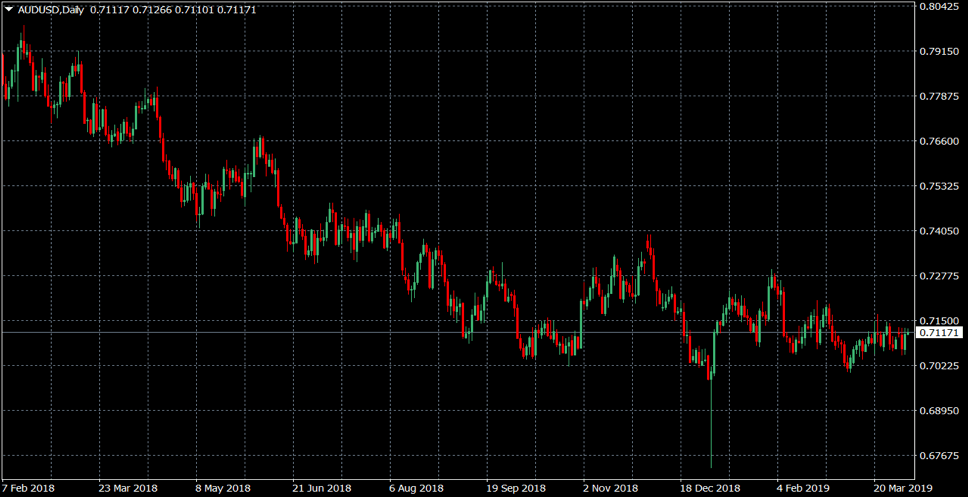Click the 0.68950 price axis label
968x497 pixels.
point(938,411)
